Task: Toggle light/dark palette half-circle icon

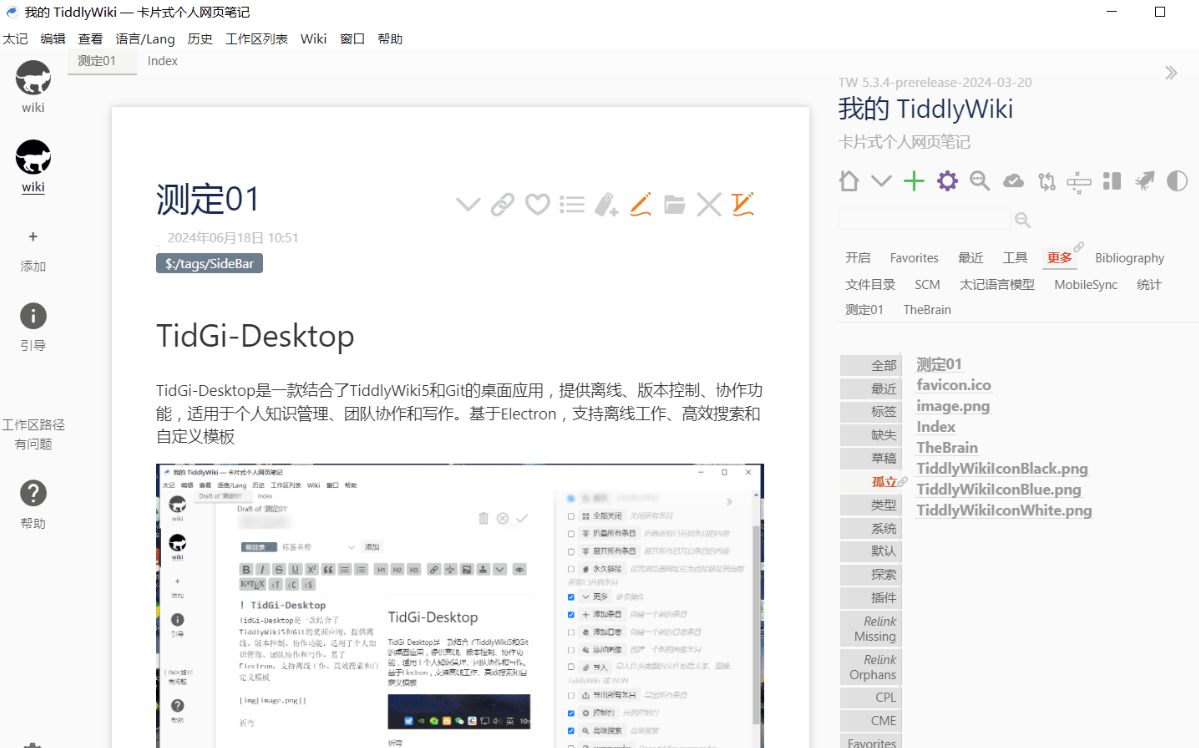Action: point(1178,181)
